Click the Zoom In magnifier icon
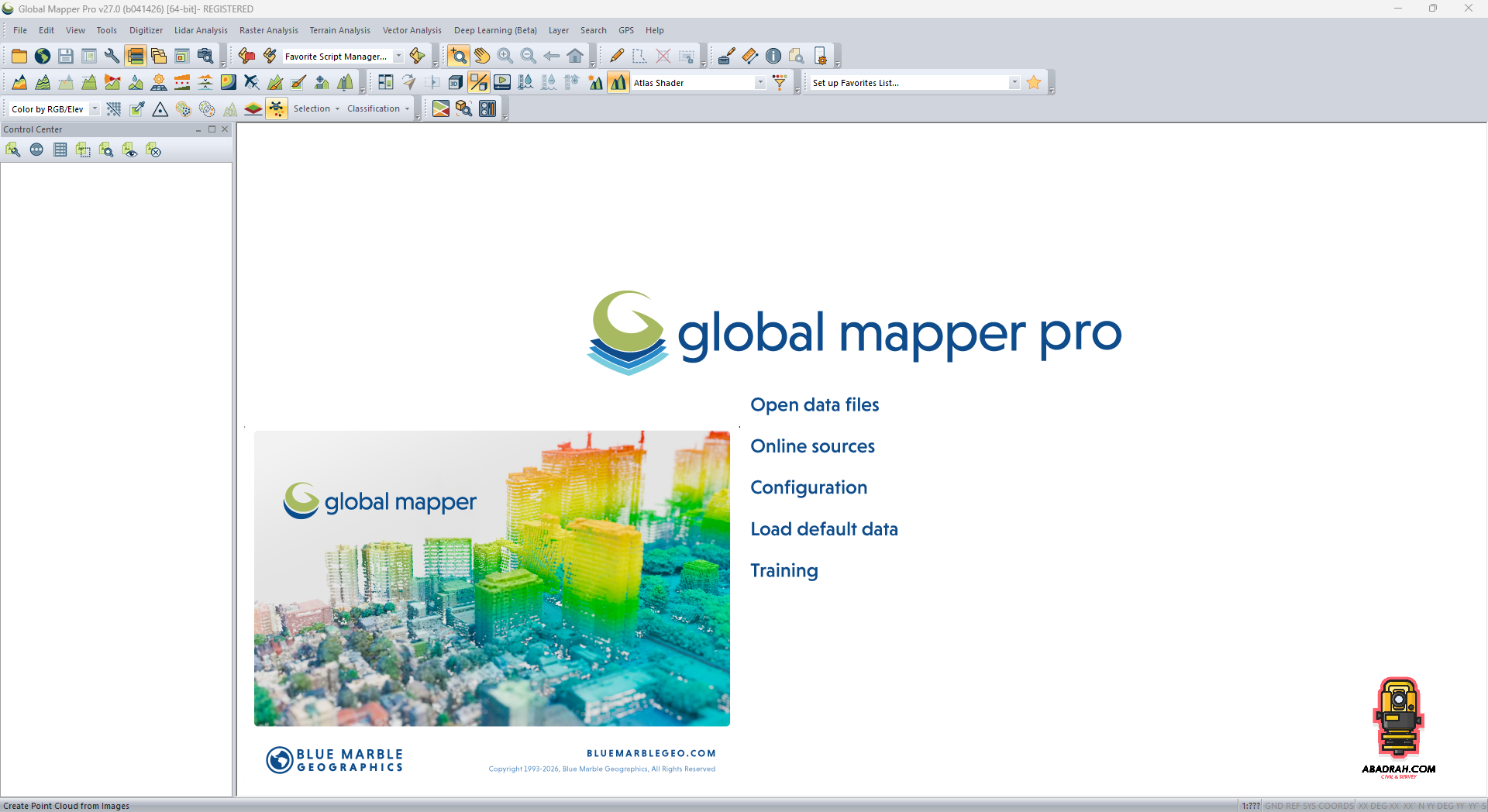The width and height of the screenshot is (1488, 812). click(505, 56)
